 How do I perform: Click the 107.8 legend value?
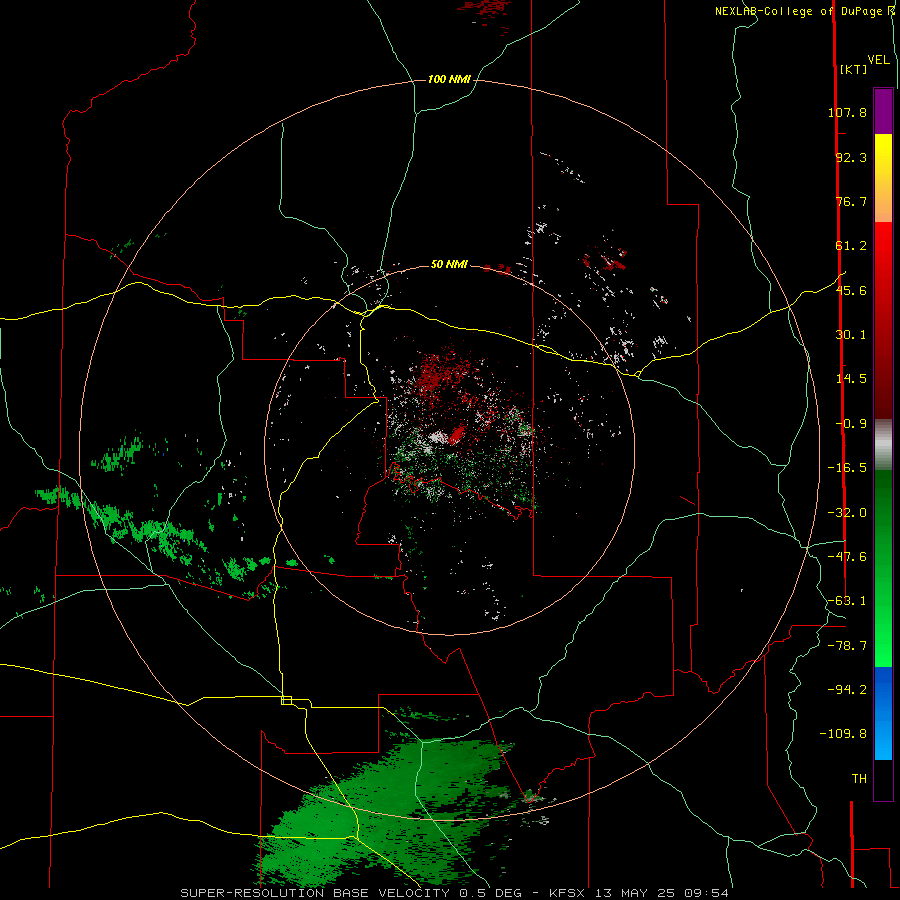coord(847,112)
